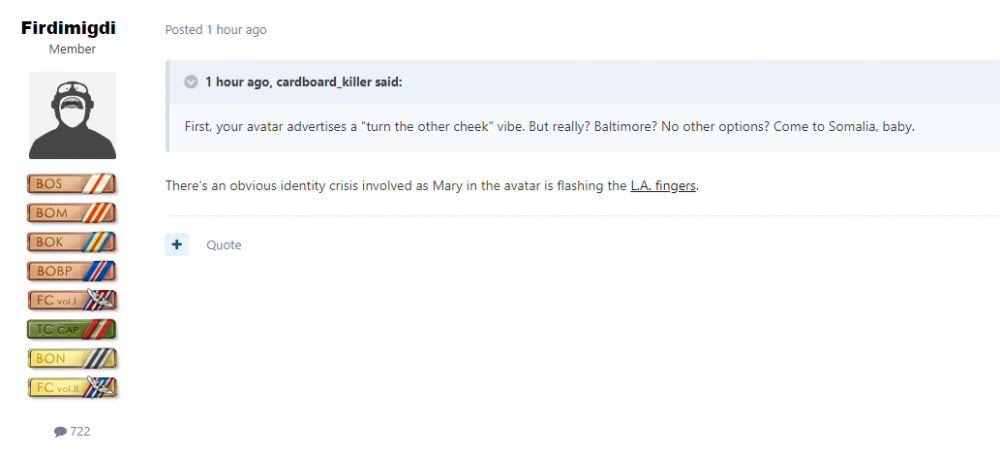Select the yellow BON badge
This screenshot has width=1000, height=455.
(x=72, y=358)
